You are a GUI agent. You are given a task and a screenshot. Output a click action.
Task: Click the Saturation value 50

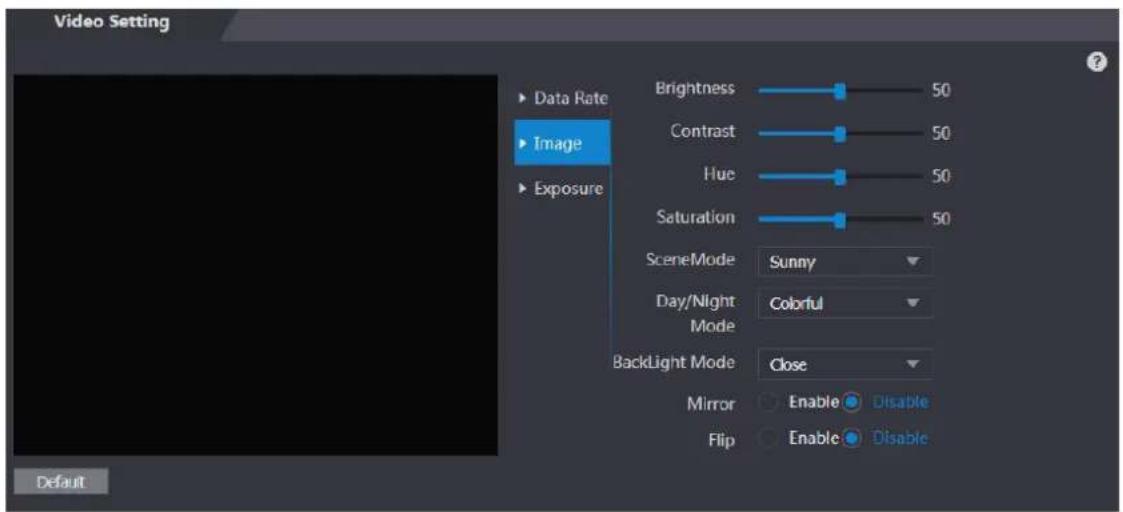pyautogui.click(x=940, y=220)
